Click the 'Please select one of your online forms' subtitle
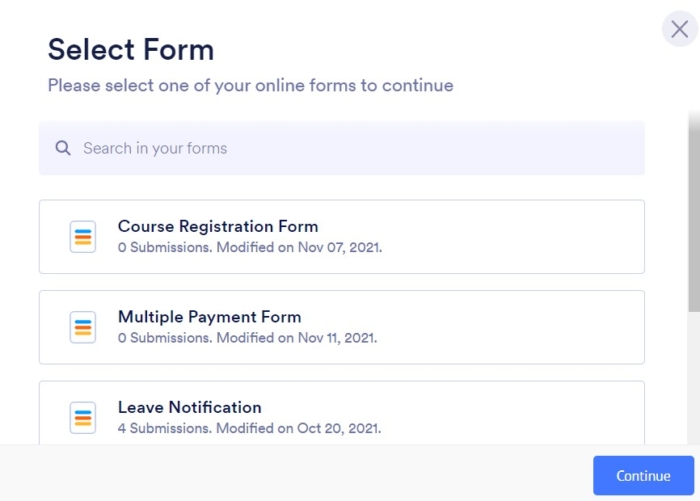Viewport: 700px width, 501px height. tap(250, 86)
